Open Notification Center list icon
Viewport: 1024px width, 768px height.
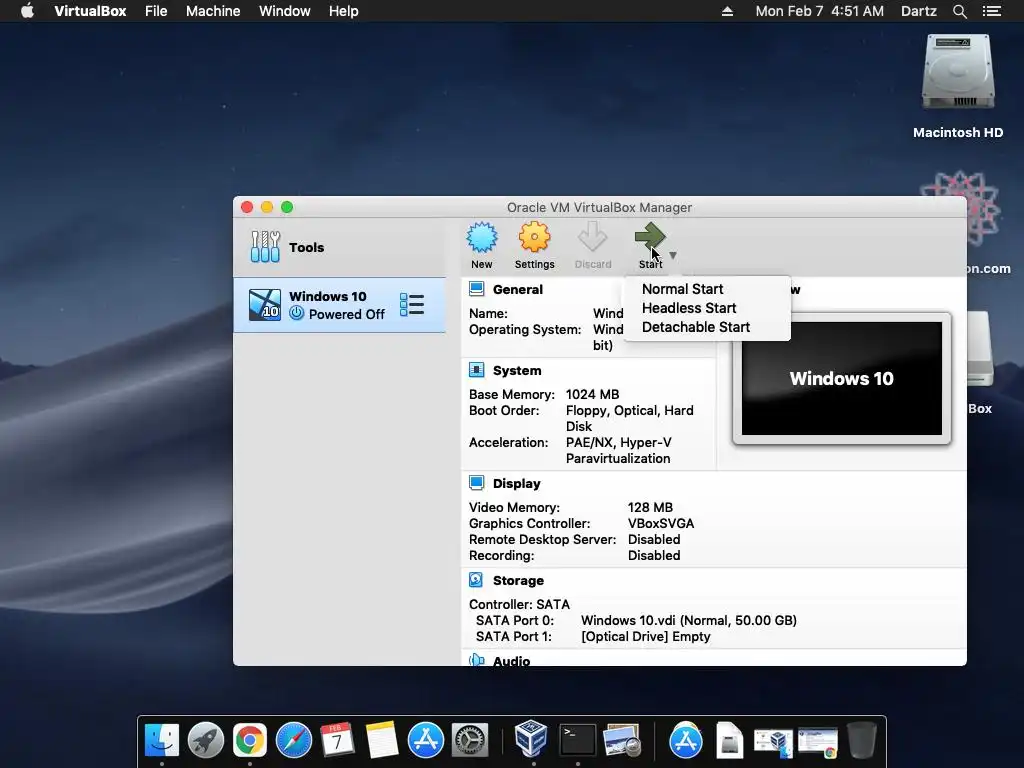992,11
